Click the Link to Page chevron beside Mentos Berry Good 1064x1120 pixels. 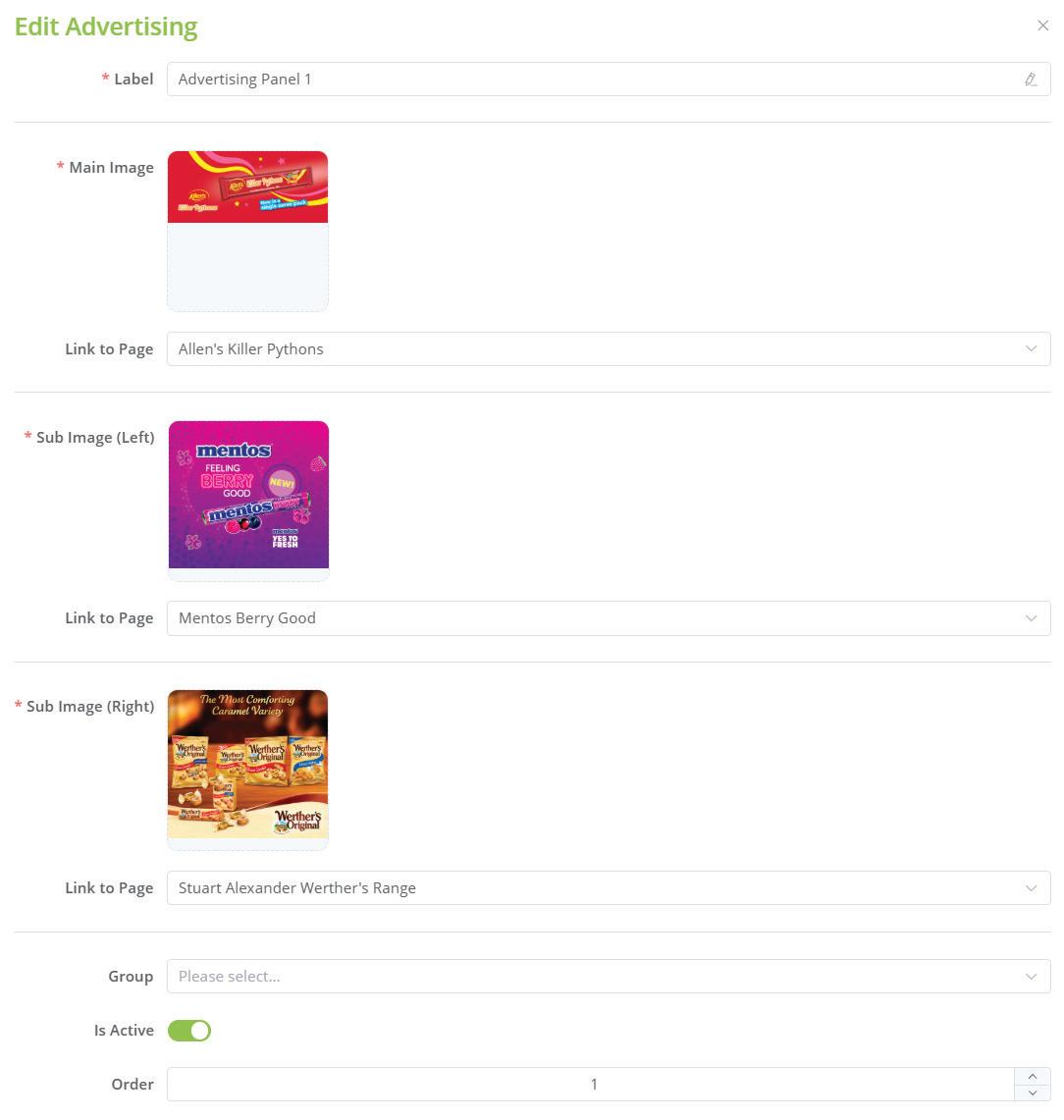(1031, 617)
